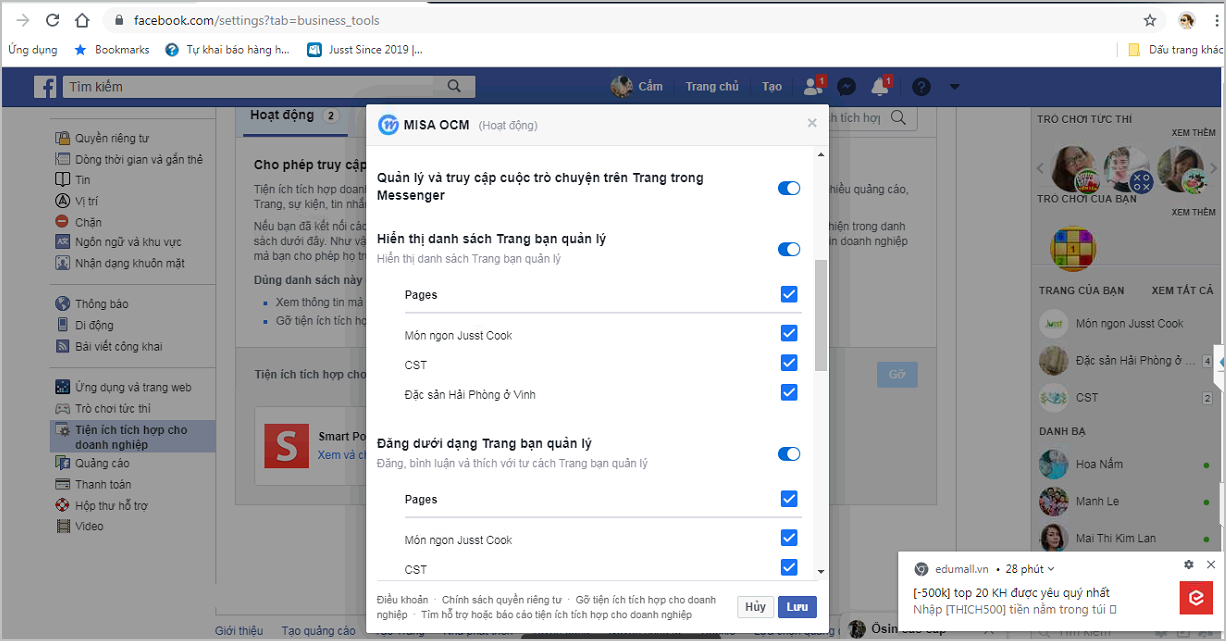
Task: Uncheck second Món ngon Jusst Cook checkbox
Action: pos(789,538)
